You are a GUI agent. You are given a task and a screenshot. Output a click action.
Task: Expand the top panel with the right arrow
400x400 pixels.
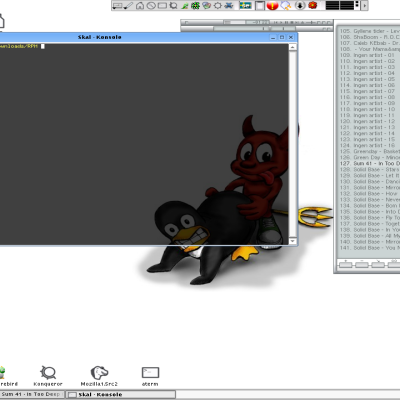(x=364, y=6)
